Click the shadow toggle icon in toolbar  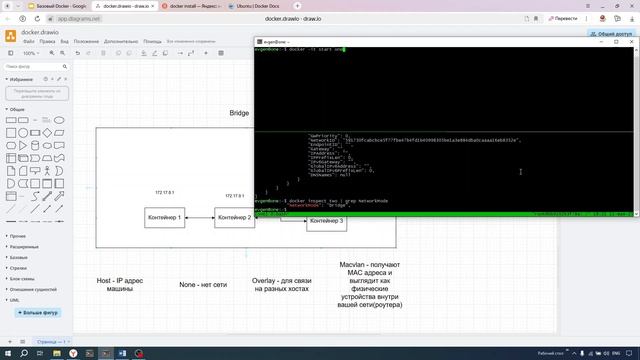pyautogui.click(x=165, y=53)
